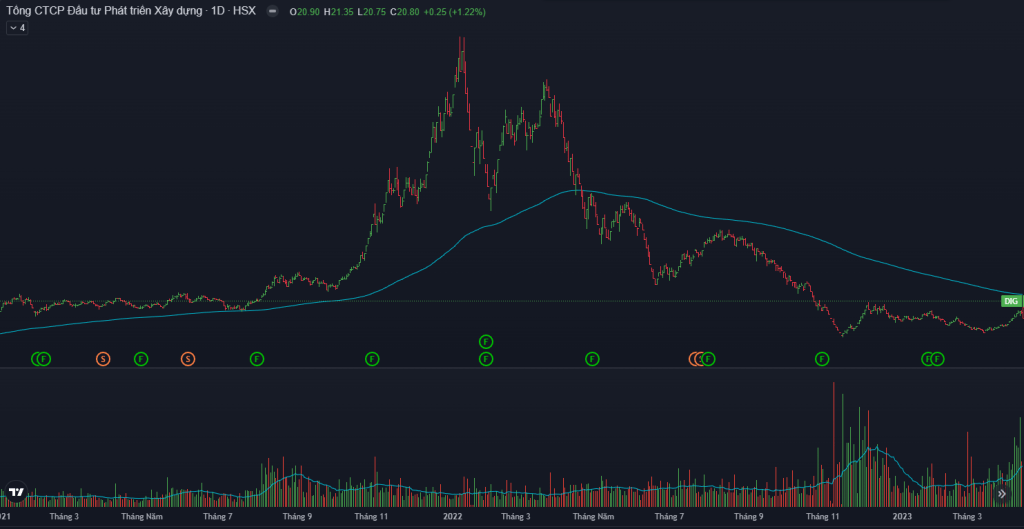Open the second orange S split marker

click(188, 358)
